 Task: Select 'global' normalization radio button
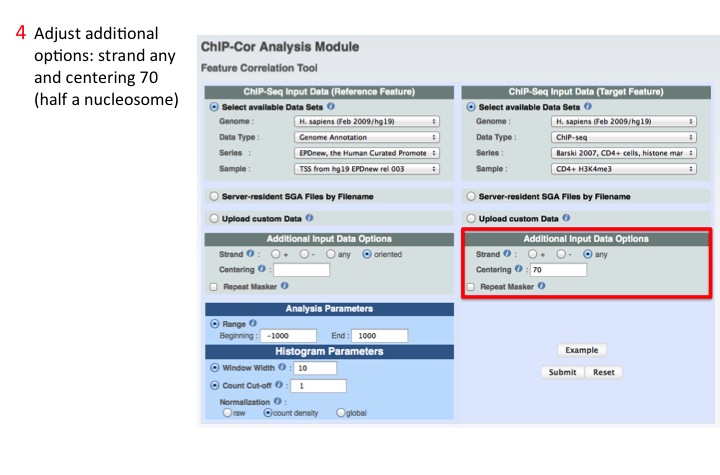coord(341,413)
